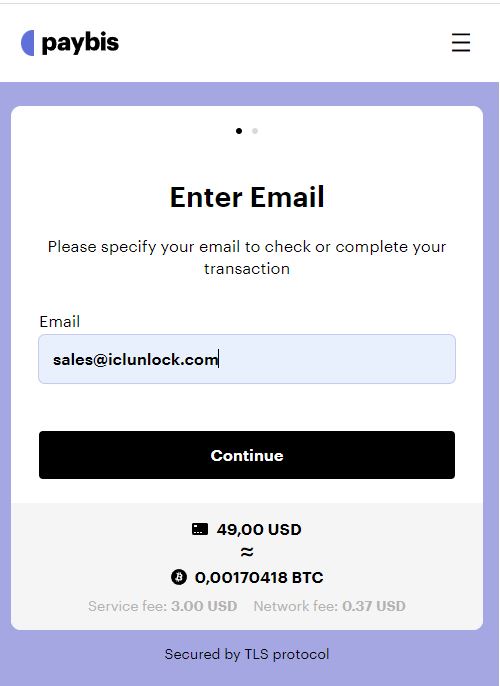
Task: Click the Email field label
Action: point(59,322)
